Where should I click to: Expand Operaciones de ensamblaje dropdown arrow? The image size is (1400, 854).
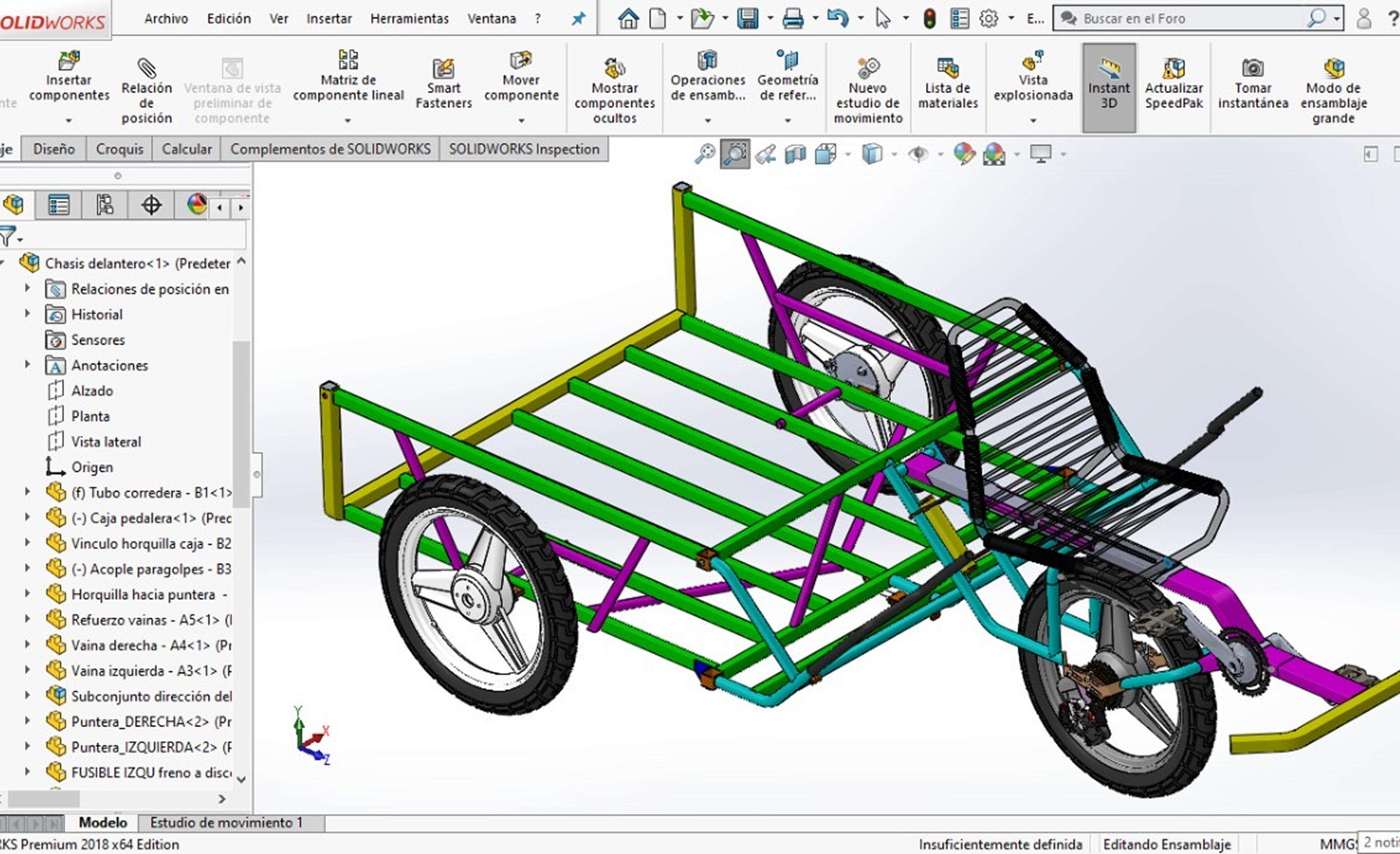pos(708,121)
